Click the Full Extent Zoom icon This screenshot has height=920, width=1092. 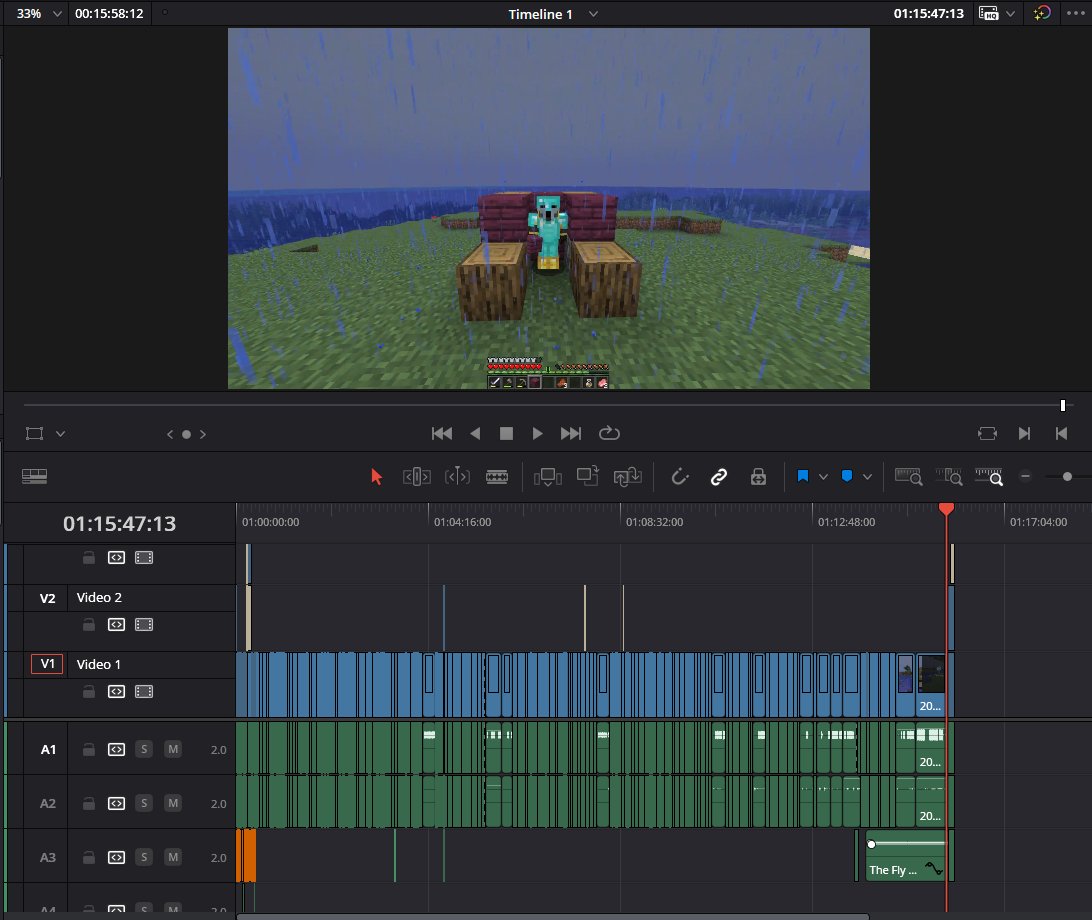point(908,477)
